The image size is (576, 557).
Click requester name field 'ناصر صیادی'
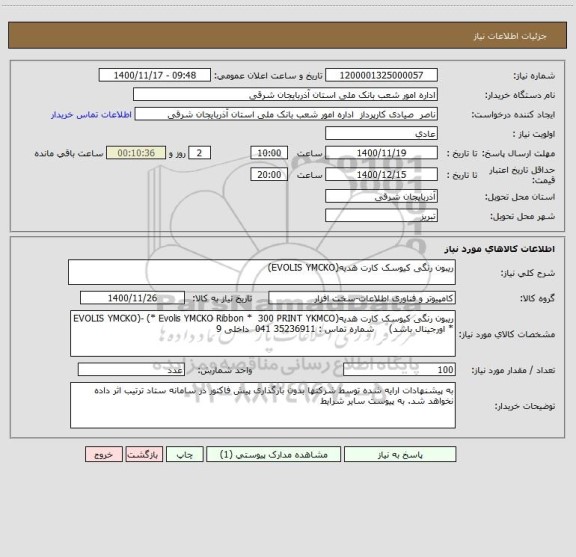(286, 114)
